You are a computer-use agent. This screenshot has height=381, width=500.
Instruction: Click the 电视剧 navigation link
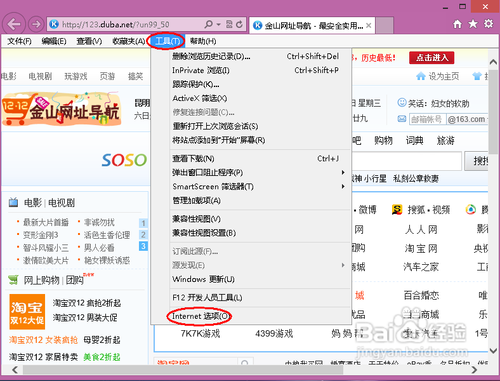pyautogui.click(x=40, y=76)
